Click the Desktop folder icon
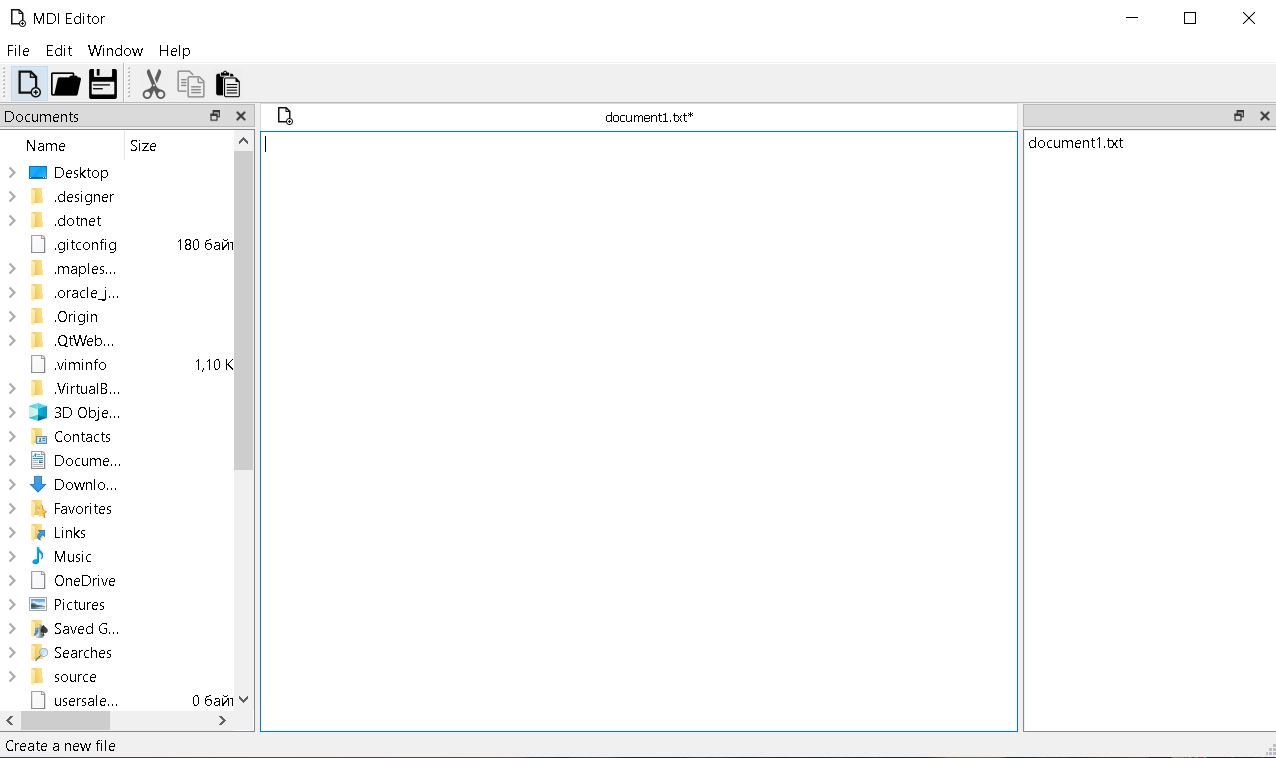The image size is (1276, 758). 38,173
